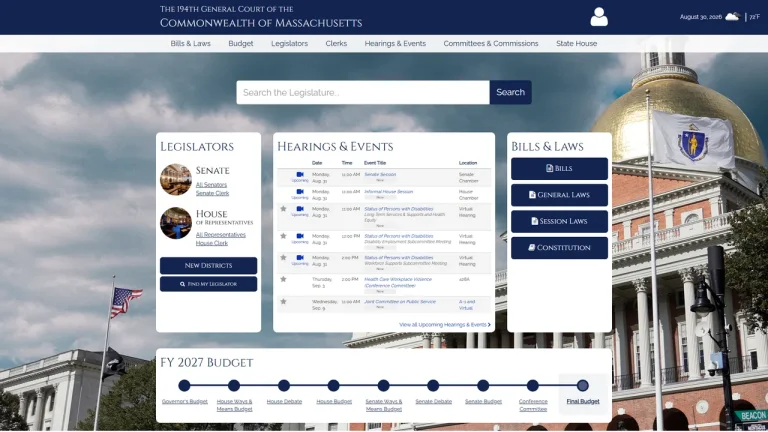The image size is (768, 432).
Task: Open the All Senators link
Action: click(211, 185)
